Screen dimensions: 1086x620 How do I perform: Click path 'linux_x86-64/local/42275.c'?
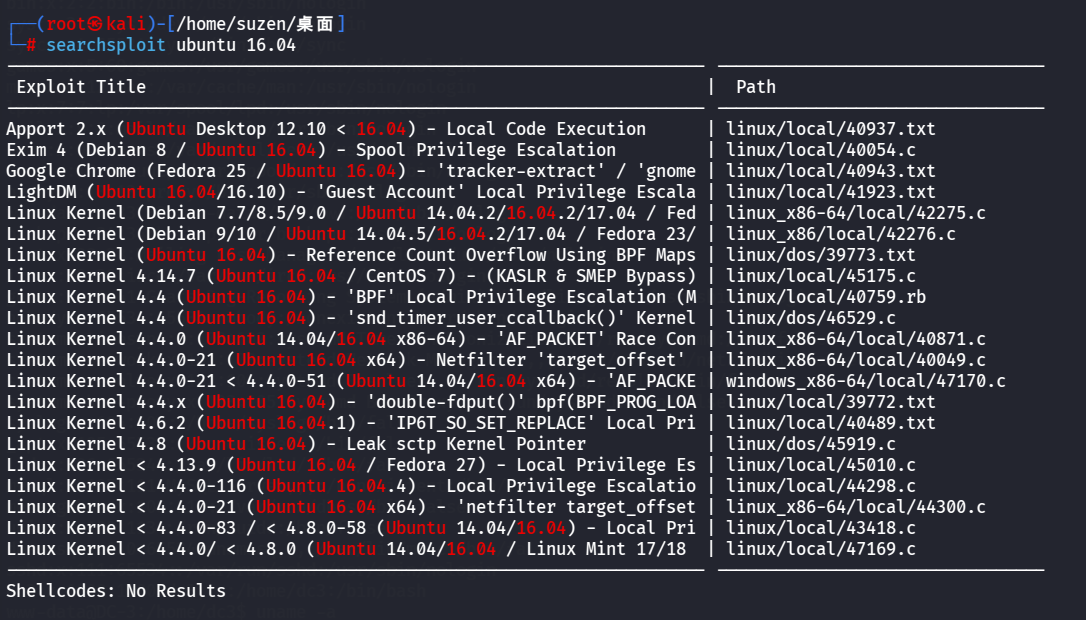[x=855, y=213]
